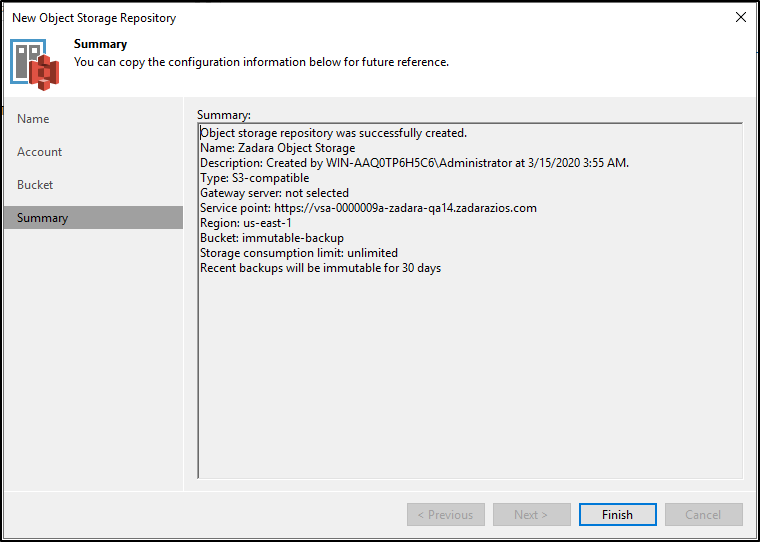Select the Bucket wizard step
The width and height of the screenshot is (760, 542).
click(35, 185)
